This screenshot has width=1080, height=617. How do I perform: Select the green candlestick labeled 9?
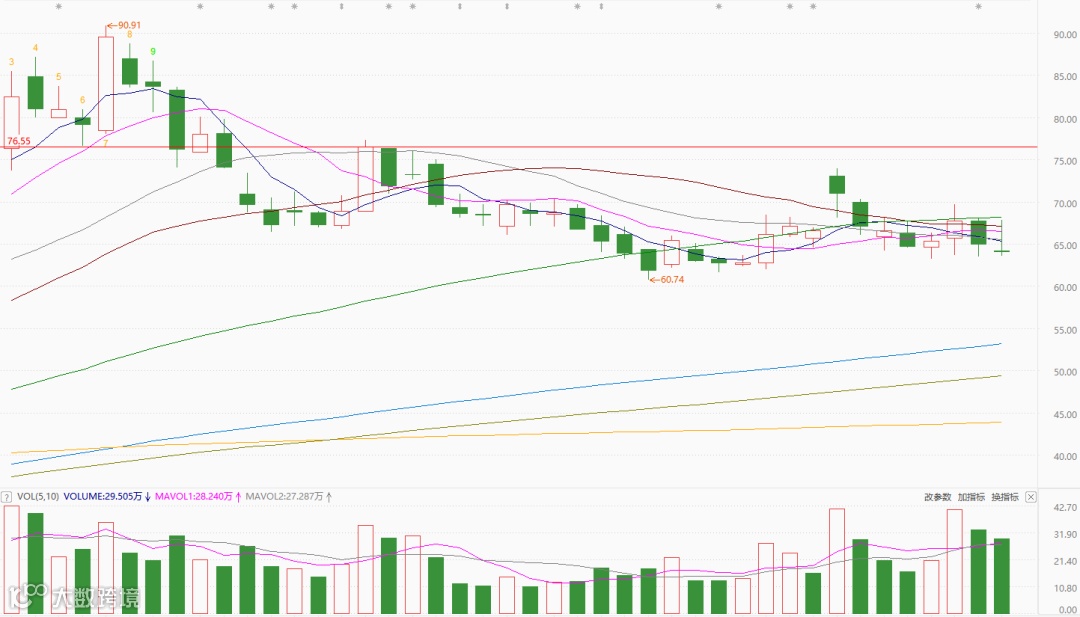click(153, 84)
